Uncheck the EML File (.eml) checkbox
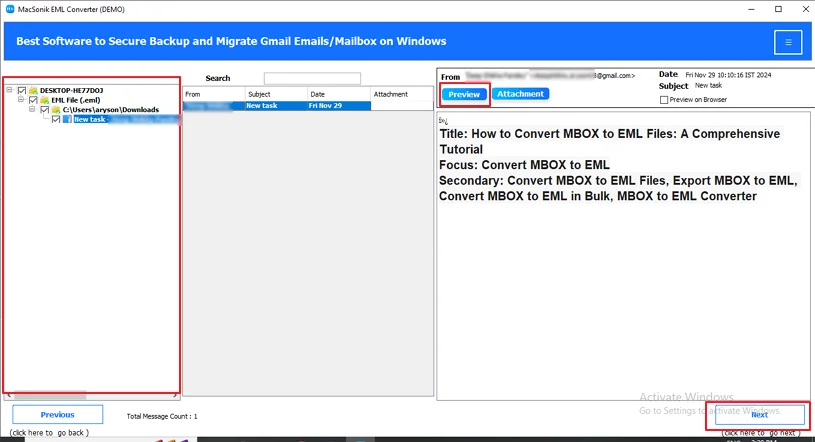The width and height of the screenshot is (815, 442). 33,100
